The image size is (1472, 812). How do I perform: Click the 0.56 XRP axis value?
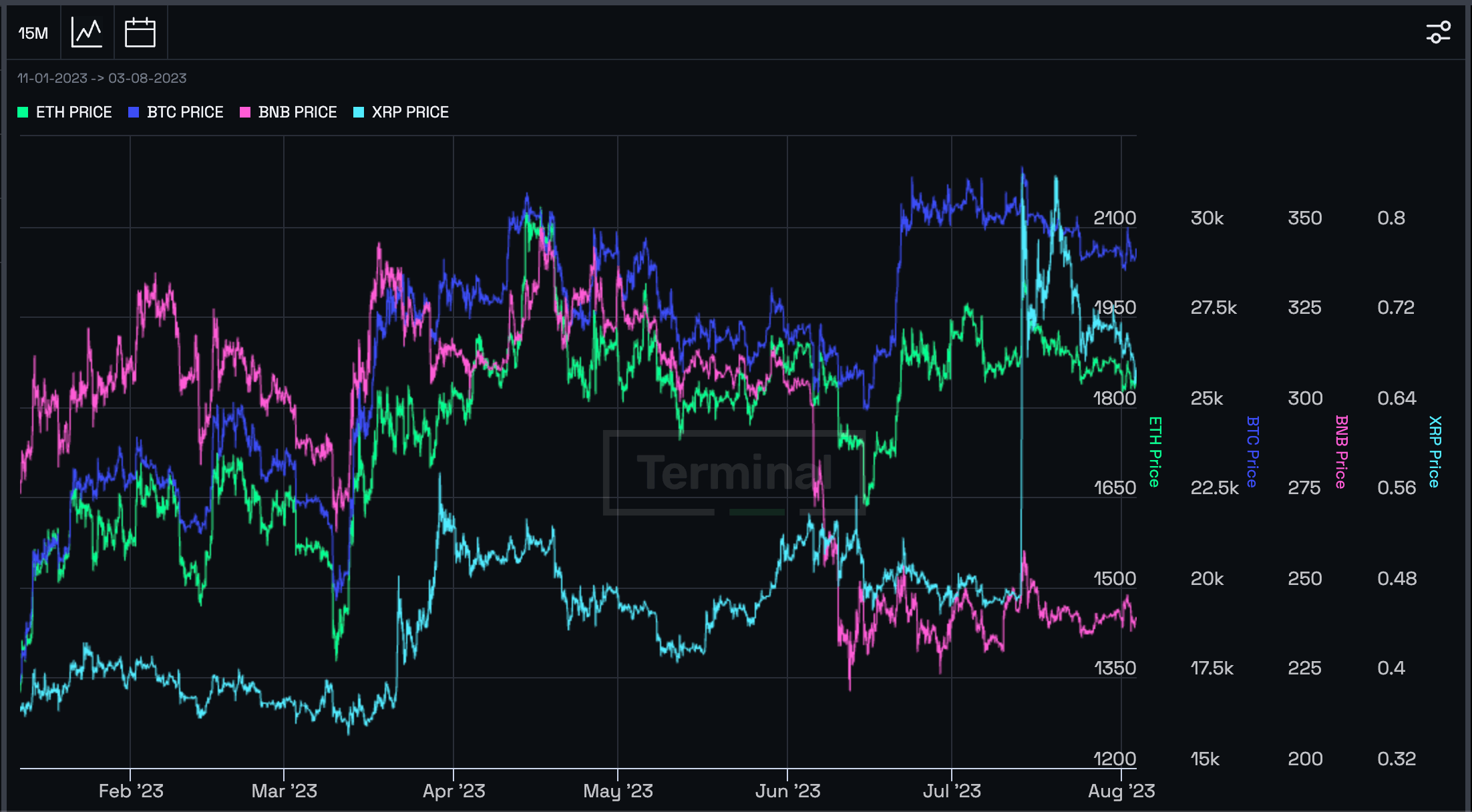1397,488
